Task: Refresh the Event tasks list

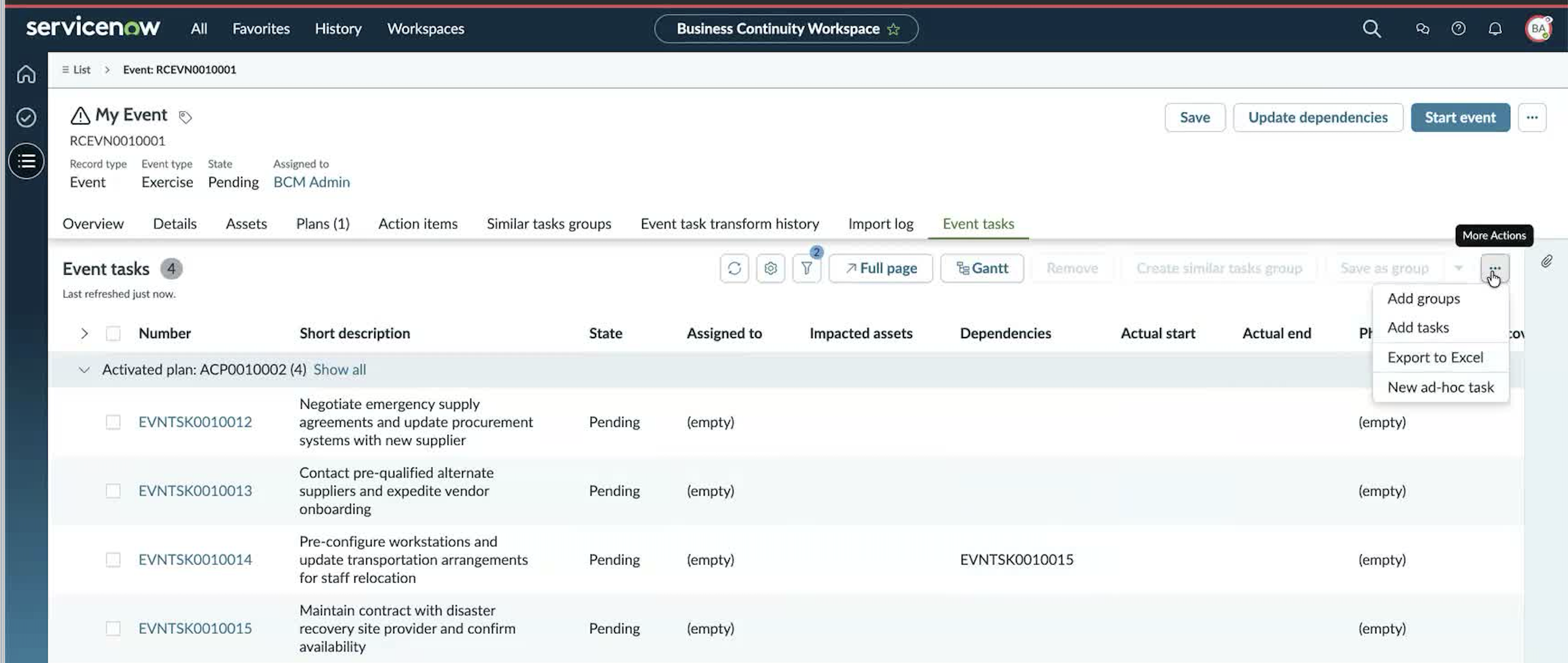Action: click(x=734, y=268)
